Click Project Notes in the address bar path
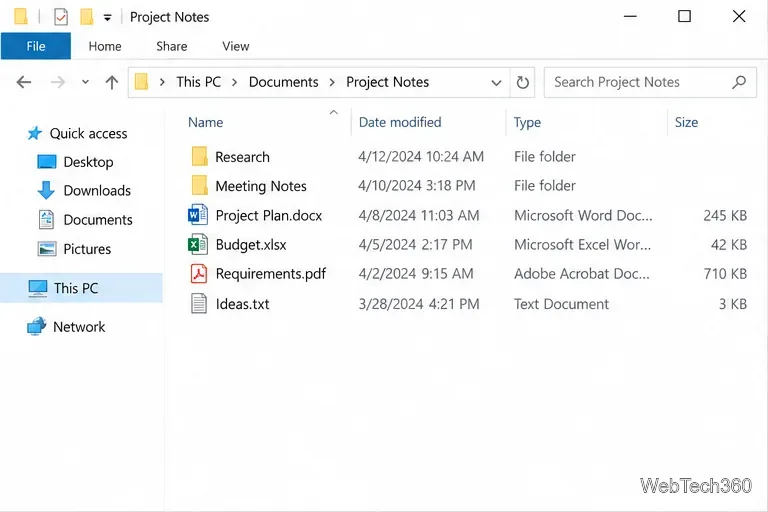The image size is (768, 512). pyautogui.click(x=387, y=82)
